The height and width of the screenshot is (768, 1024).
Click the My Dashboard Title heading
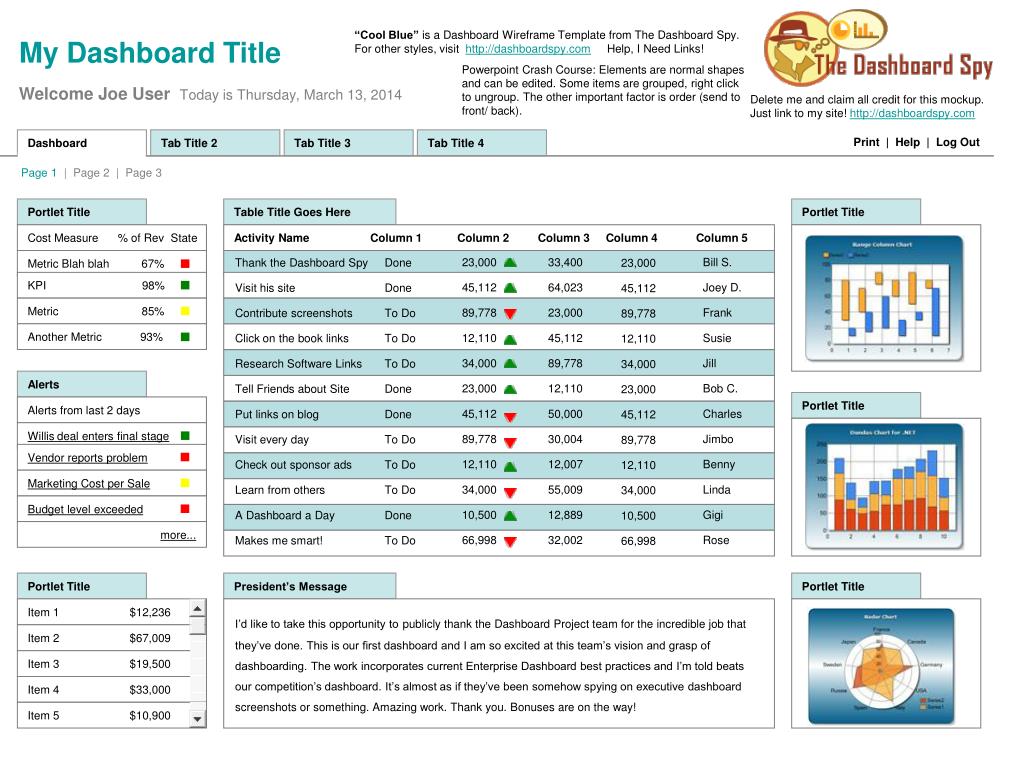(150, 54)
